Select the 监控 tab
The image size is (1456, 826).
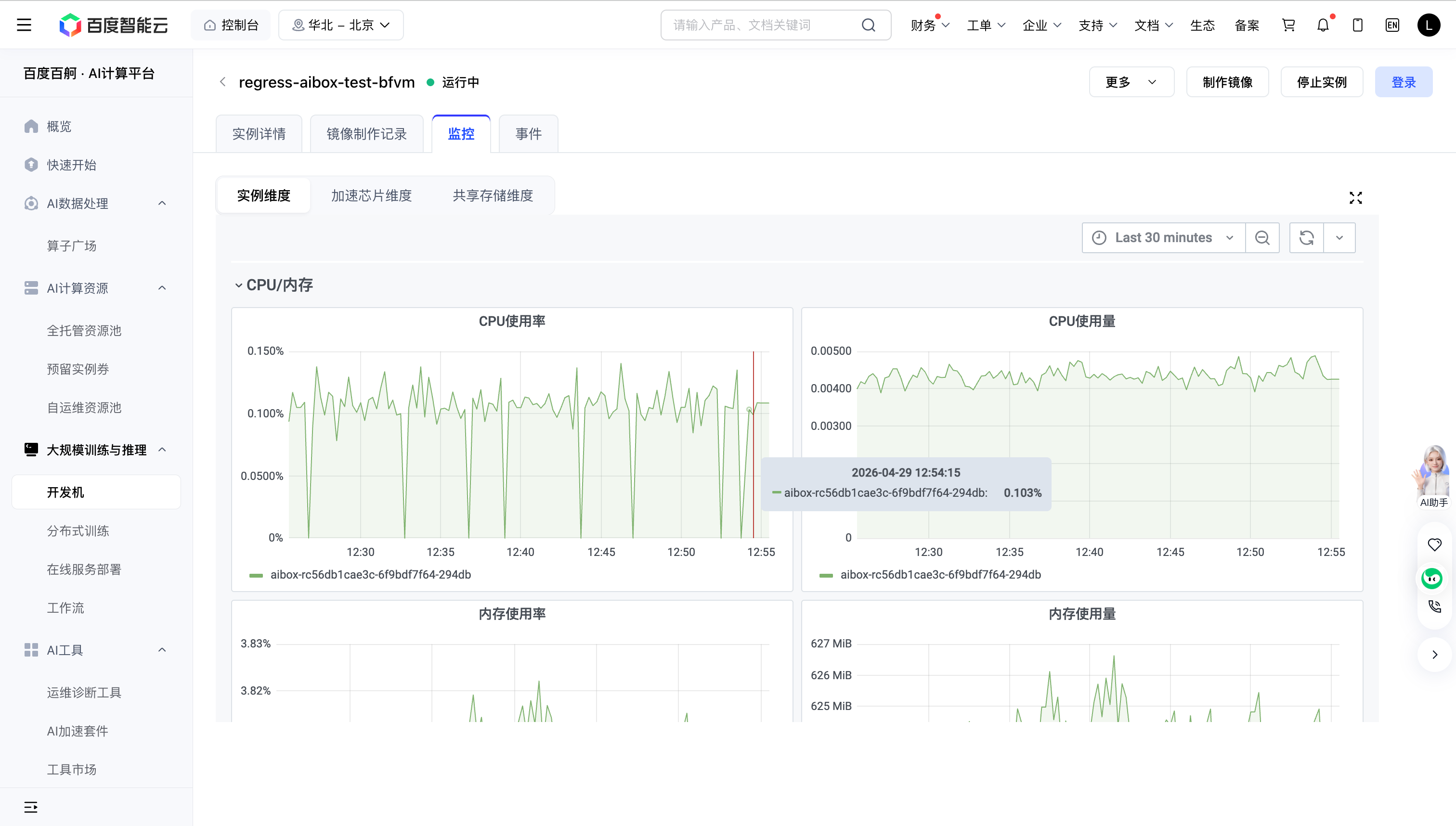click(461, 134)
